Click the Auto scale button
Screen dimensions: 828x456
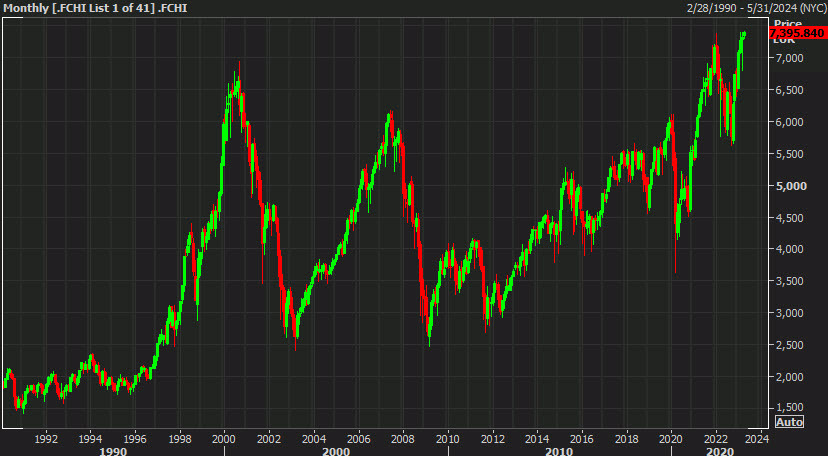[789, 422]
